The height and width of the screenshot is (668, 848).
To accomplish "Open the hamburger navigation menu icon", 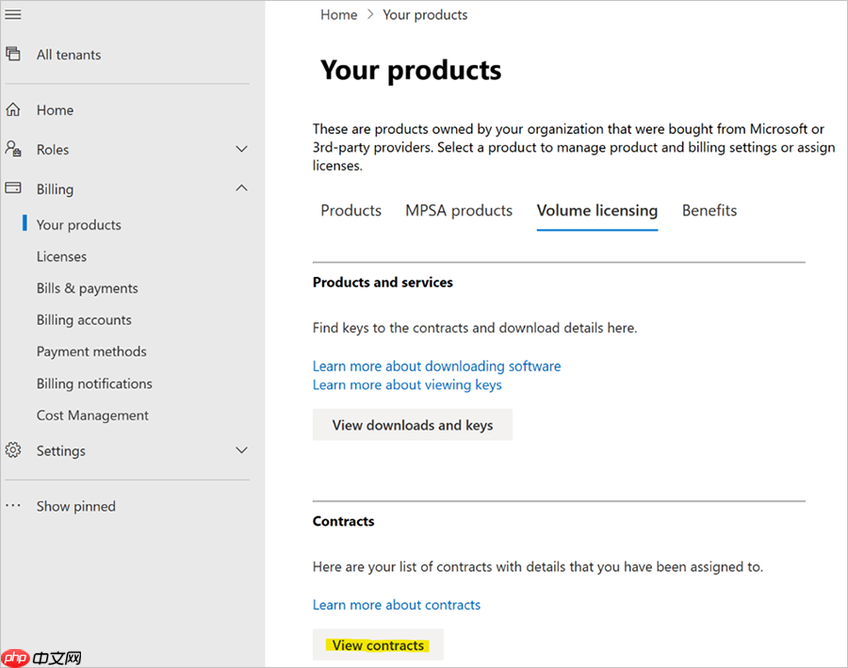I will click(x=13, y=15).
